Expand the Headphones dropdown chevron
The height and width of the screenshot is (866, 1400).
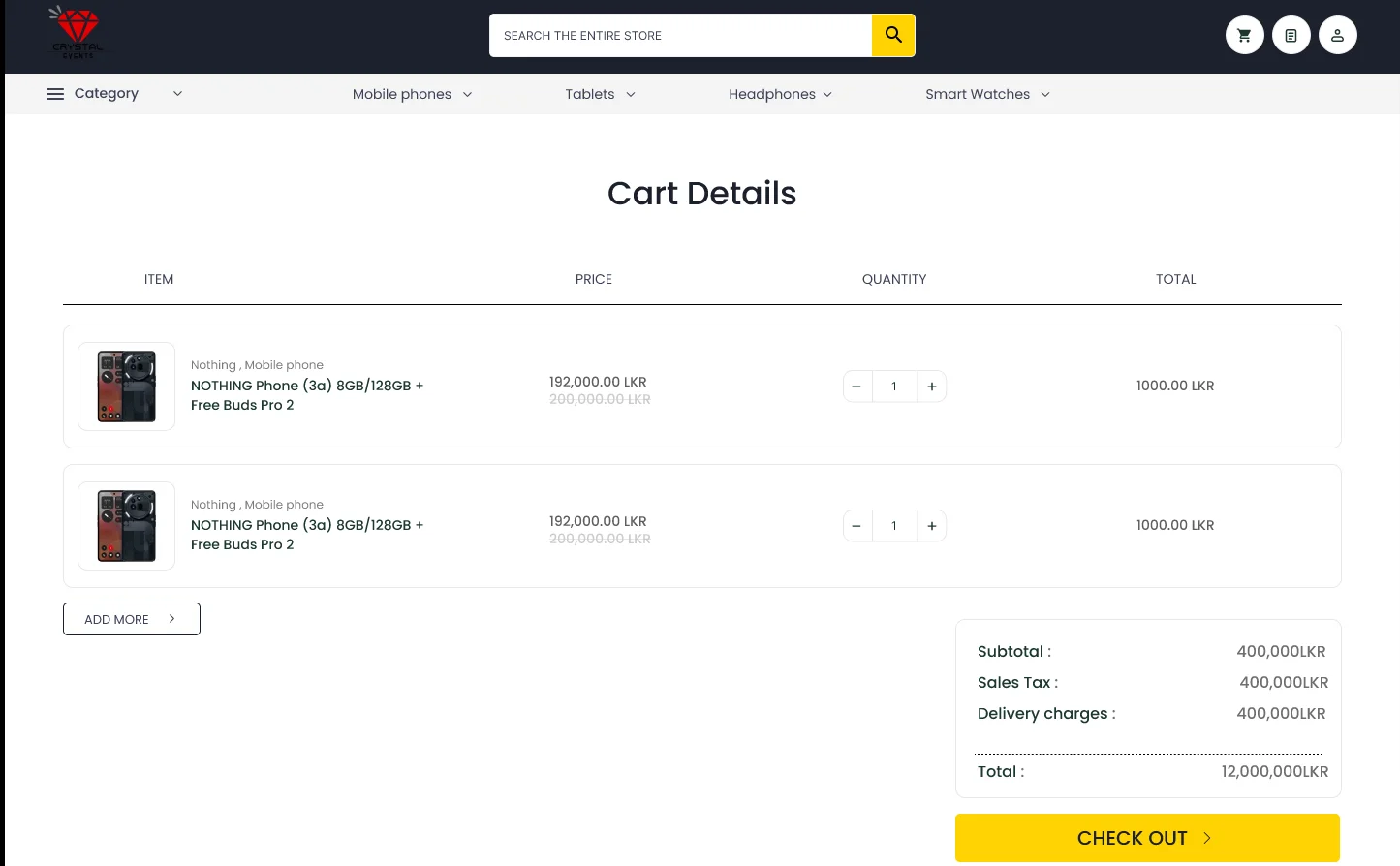pyautogui.click(x=827, y=94)
